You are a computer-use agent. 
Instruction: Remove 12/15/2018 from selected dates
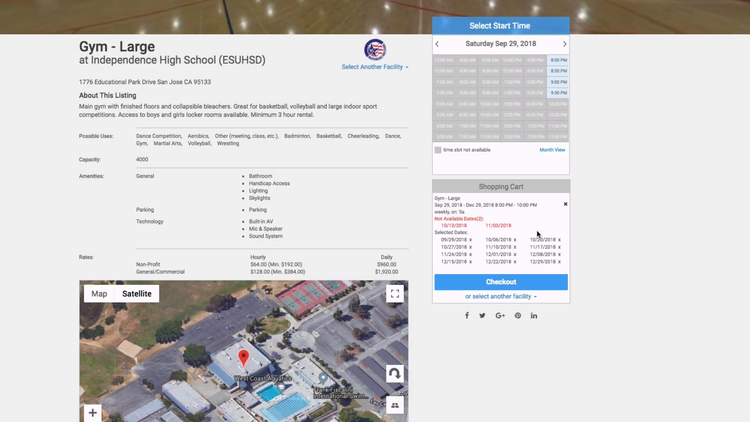click(470, 262)
